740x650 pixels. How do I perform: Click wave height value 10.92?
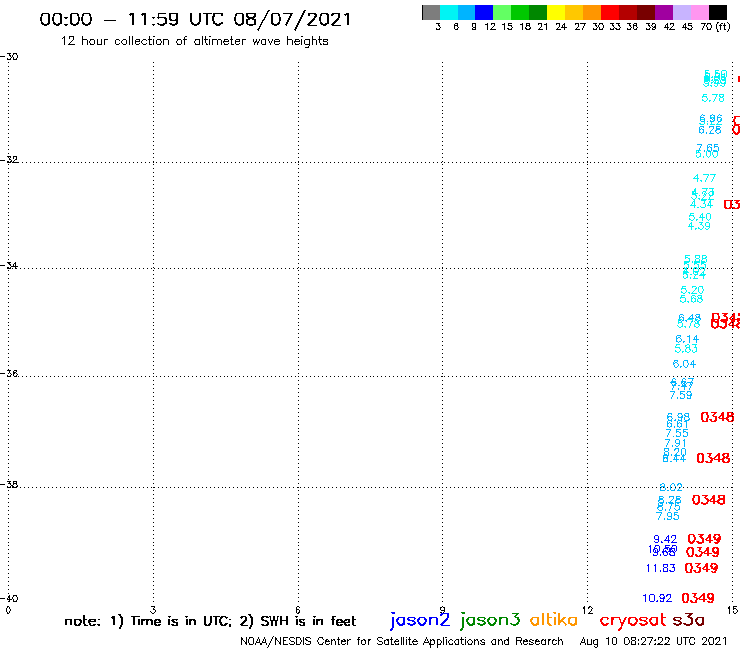pyautogui.click(x=657, y=598)
